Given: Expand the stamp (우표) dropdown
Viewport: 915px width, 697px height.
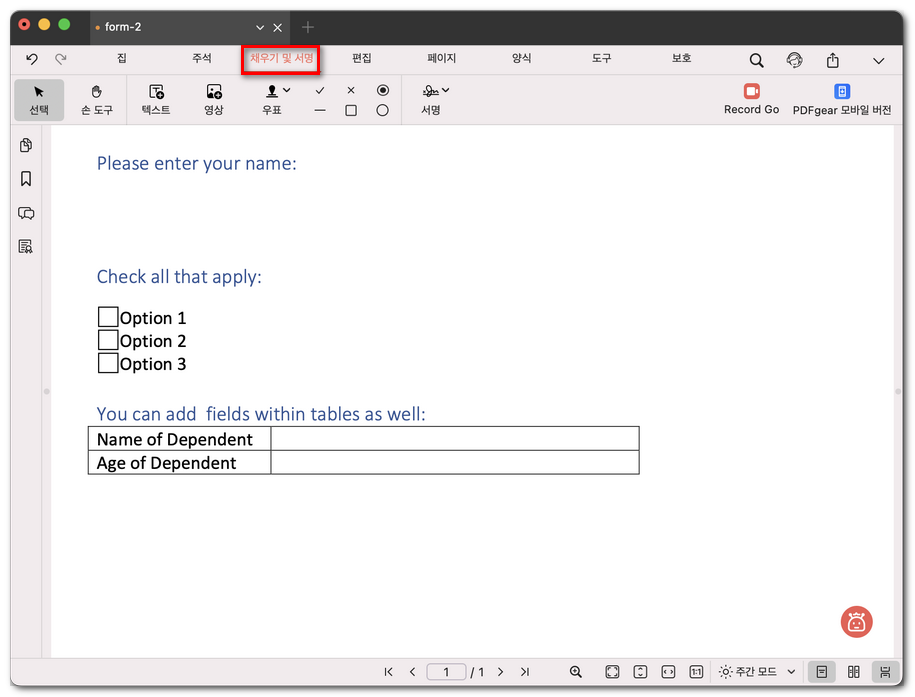Looking at the screenshot, I should (x=287, y=91).
